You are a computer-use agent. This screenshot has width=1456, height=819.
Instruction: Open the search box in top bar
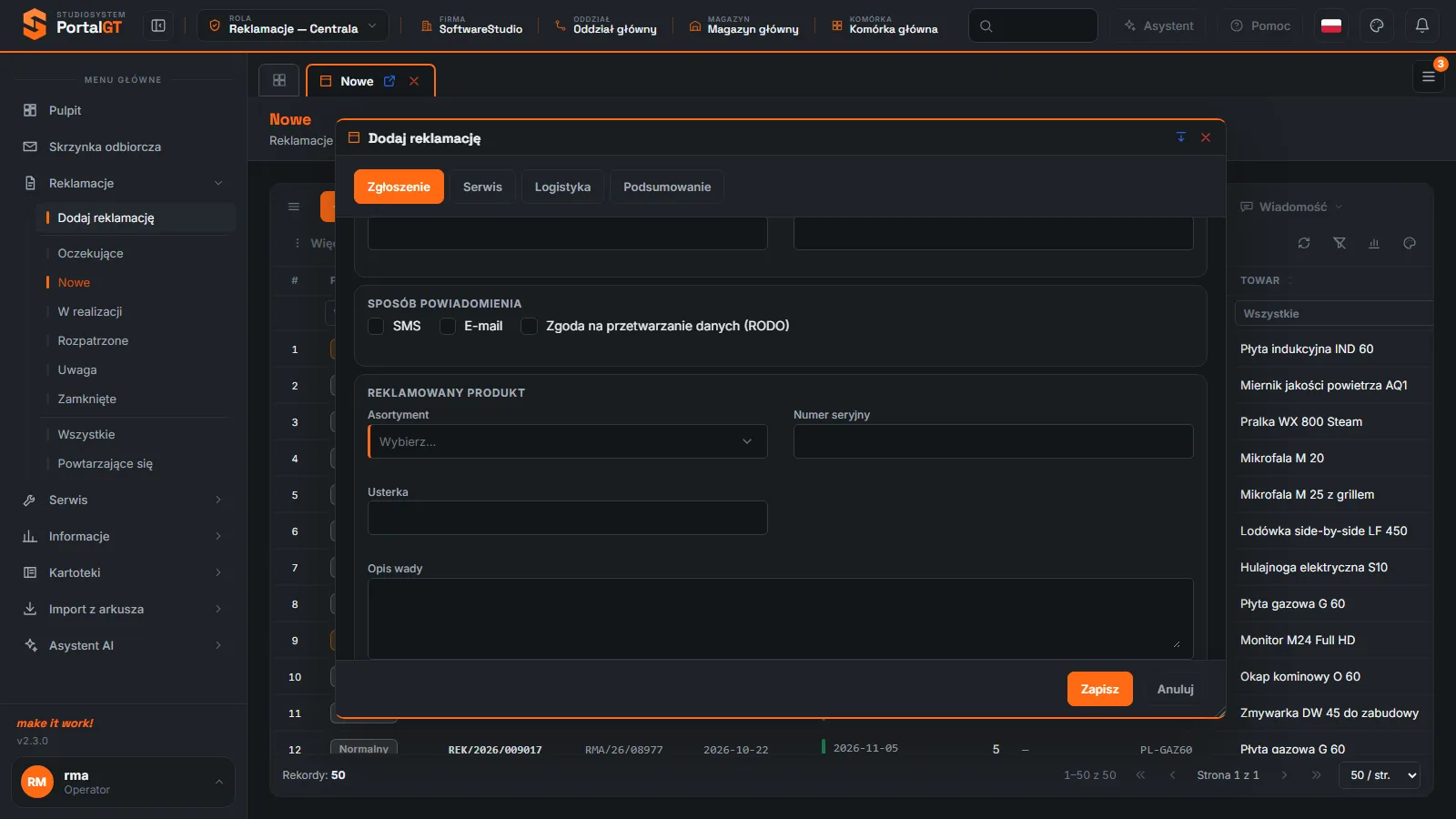[1033, 25]
